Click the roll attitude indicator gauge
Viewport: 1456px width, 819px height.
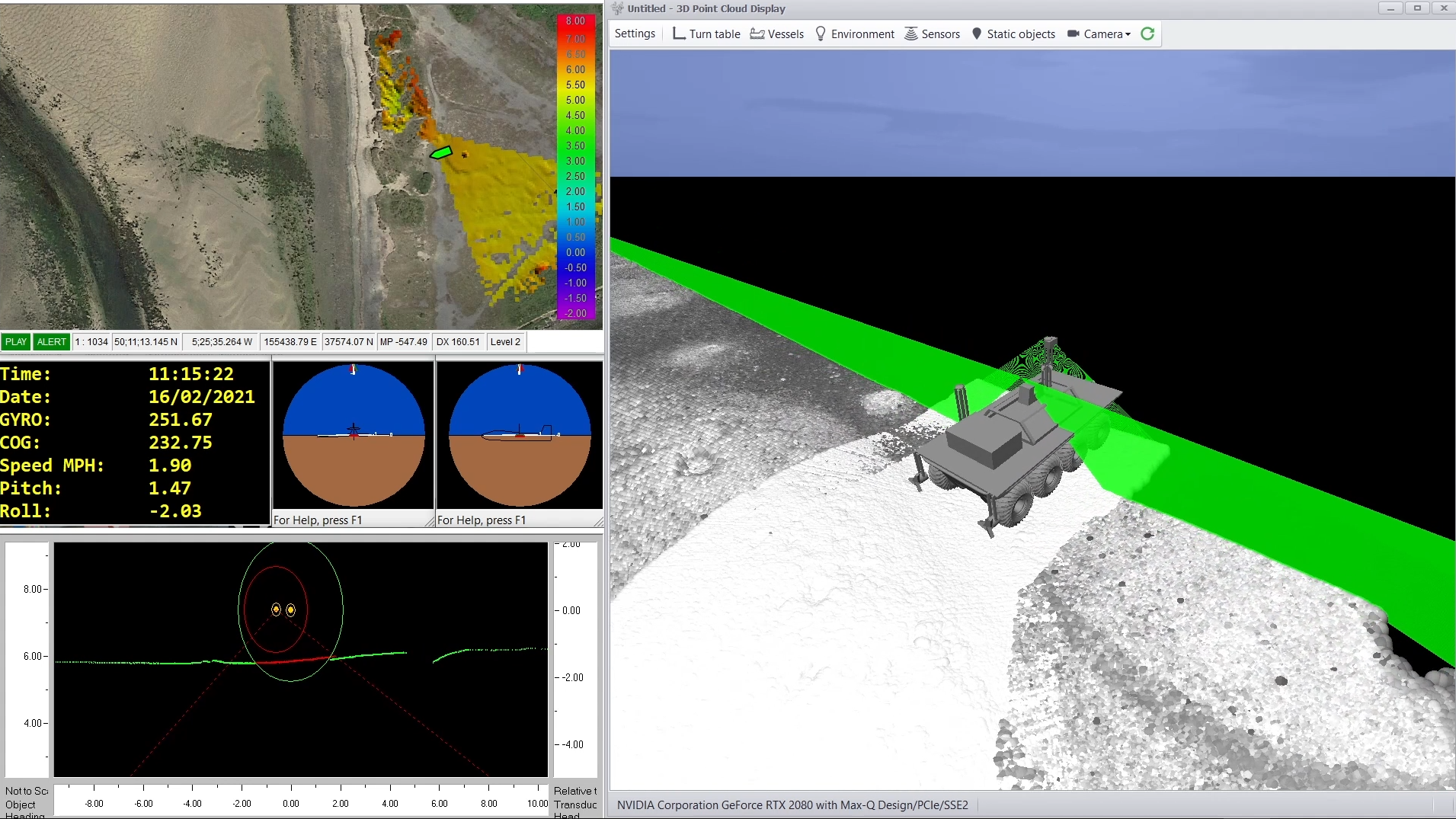[354, 435]
